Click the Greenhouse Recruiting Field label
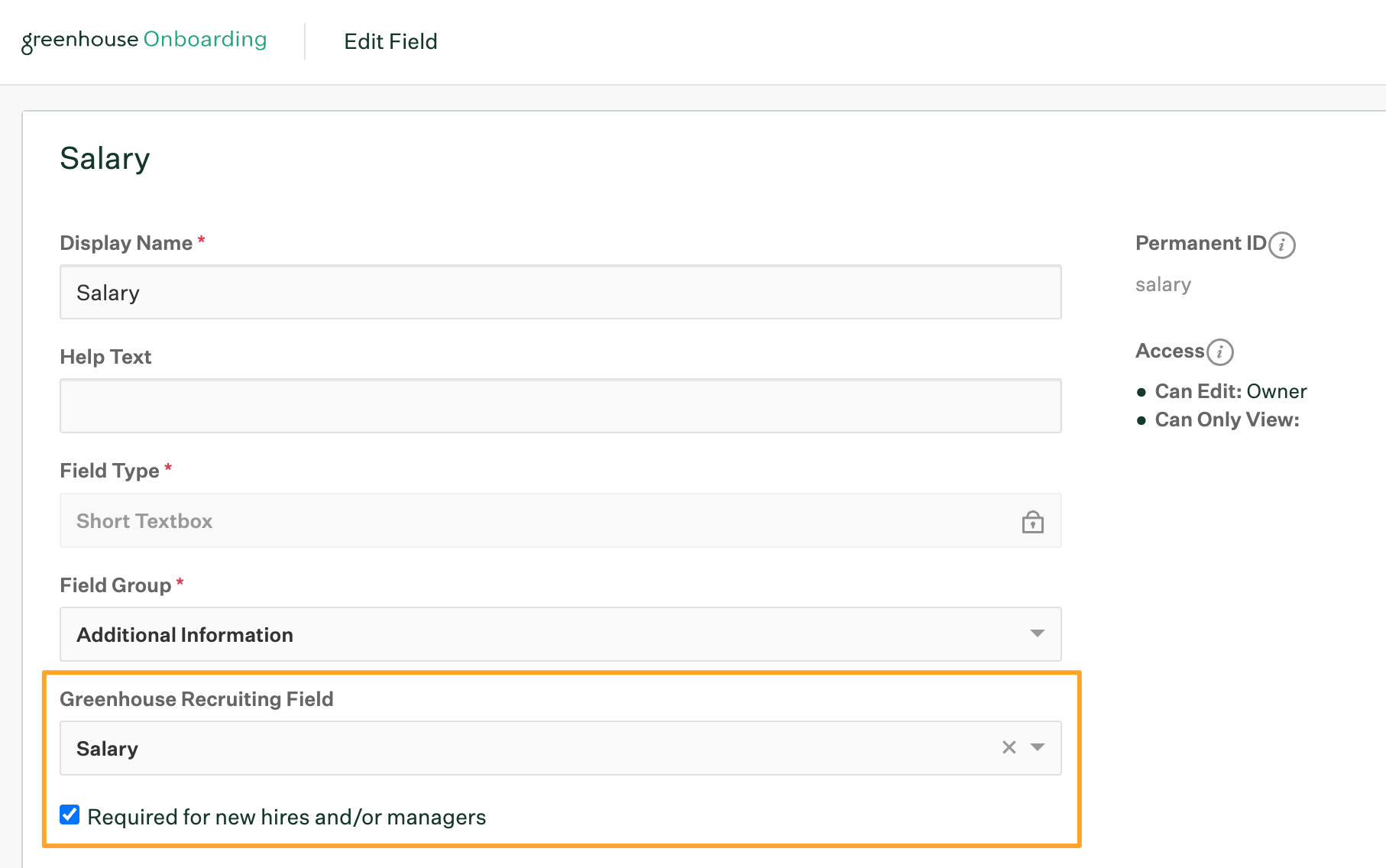 [x=196, y=699]
